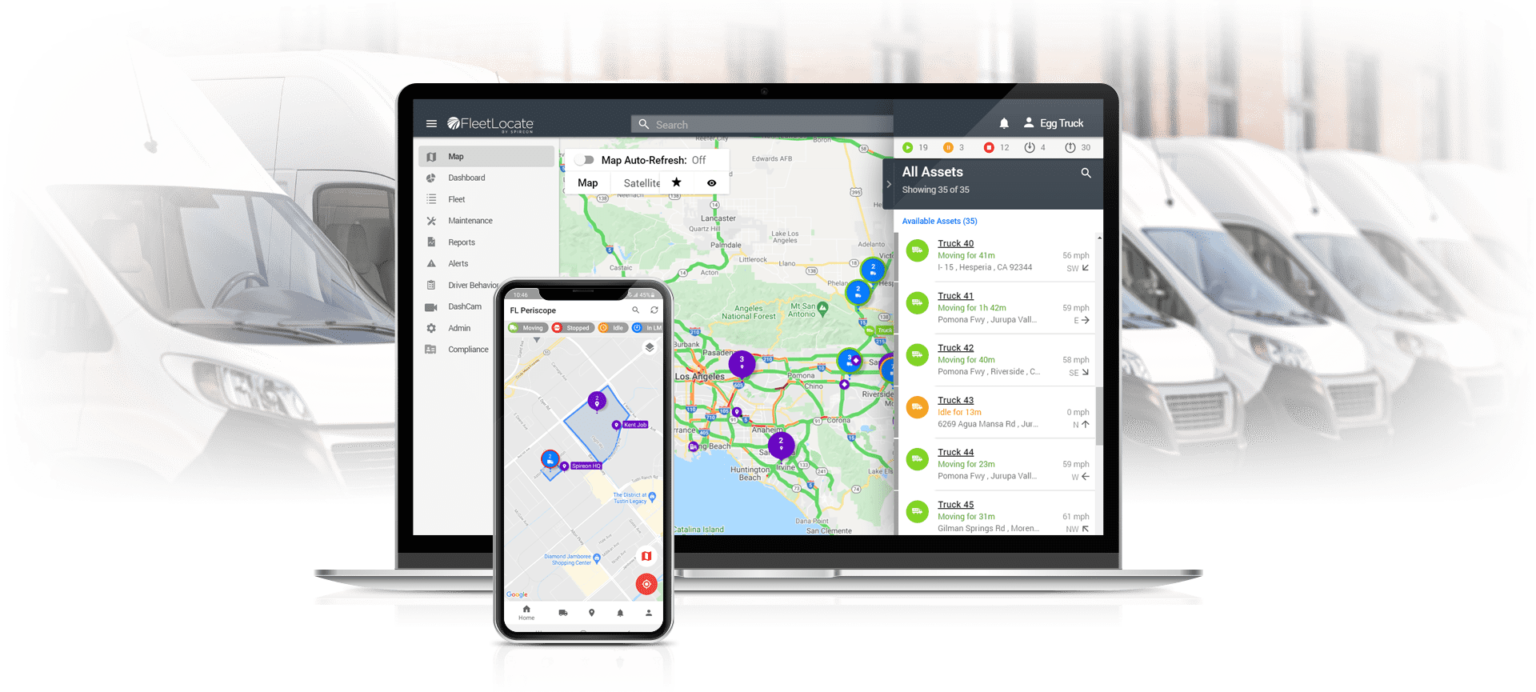Open location pin tab in phone bottom bar
Image resolution: width=1536 pixels, height=692 pixels.
pyautogui.click(x=591, y=612)
